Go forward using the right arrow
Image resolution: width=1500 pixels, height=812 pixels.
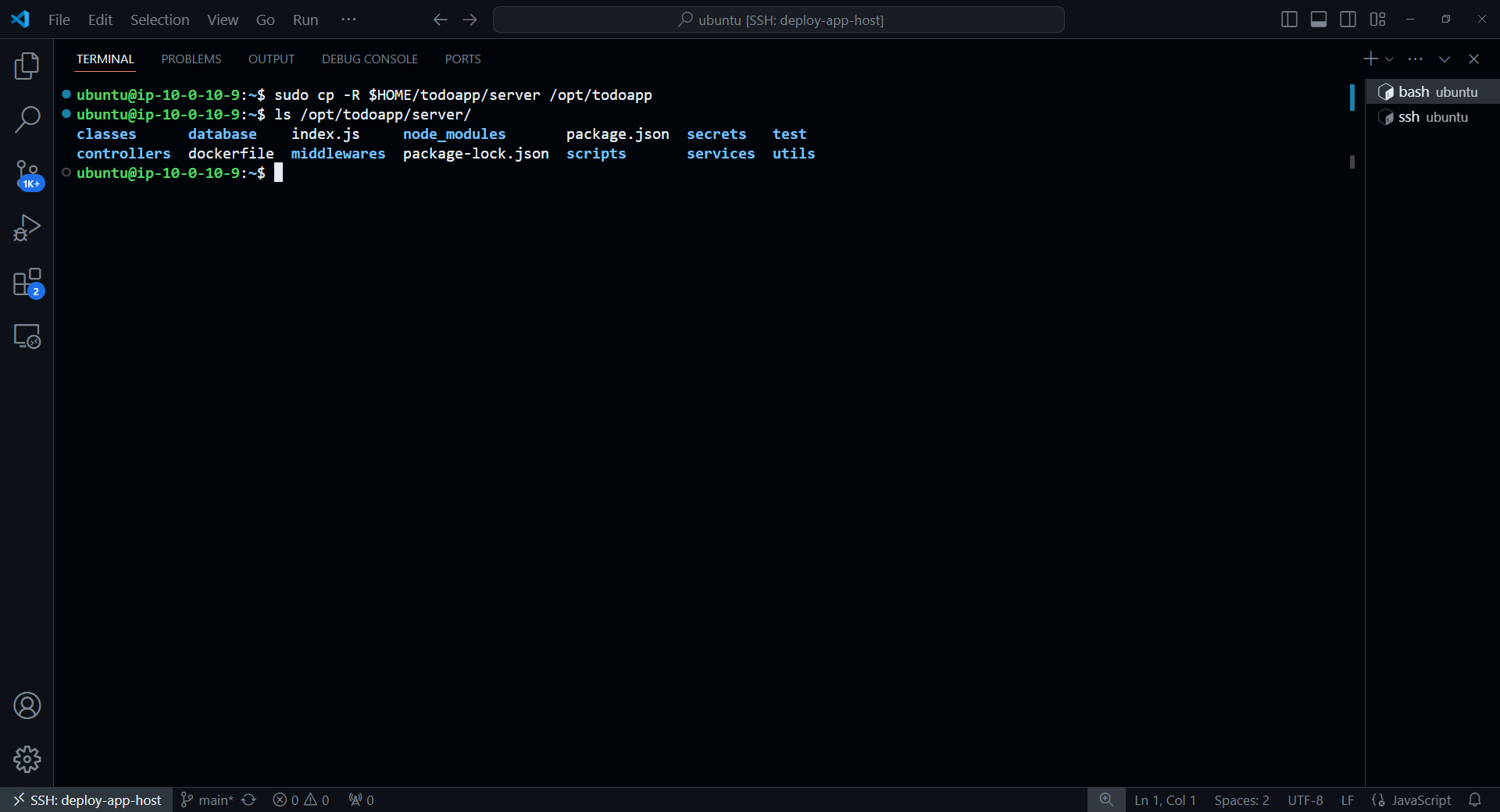470,20
